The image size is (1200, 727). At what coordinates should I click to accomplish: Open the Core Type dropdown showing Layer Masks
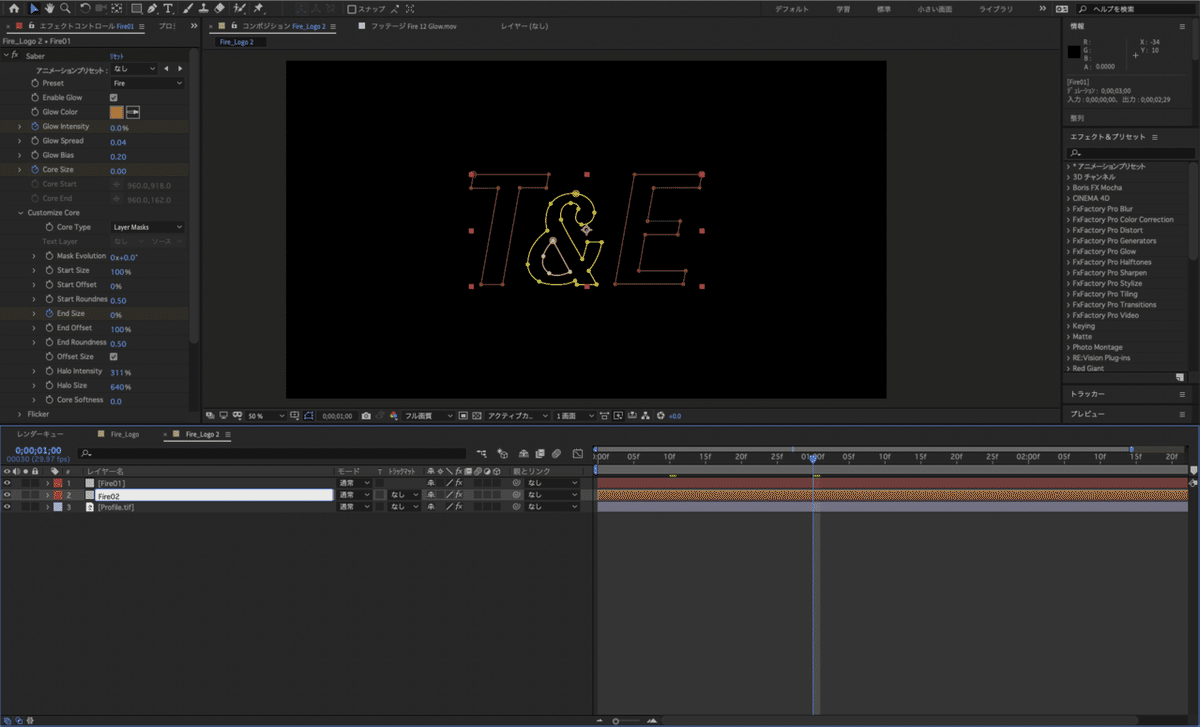(x=146, y=227)
